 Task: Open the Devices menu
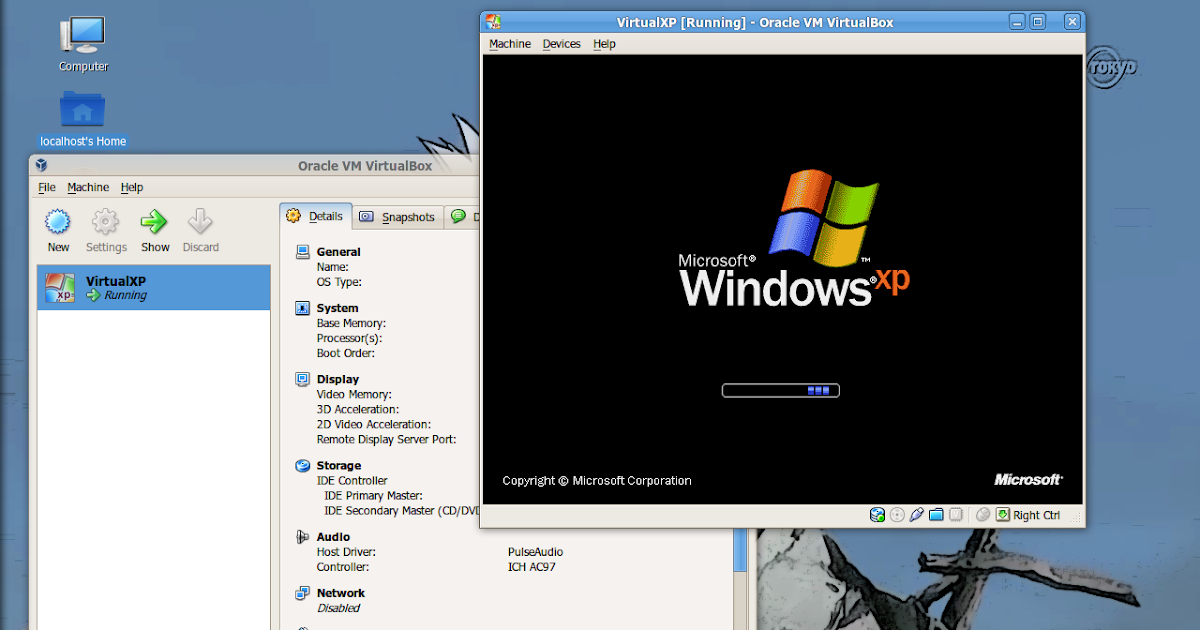[561, 43]
